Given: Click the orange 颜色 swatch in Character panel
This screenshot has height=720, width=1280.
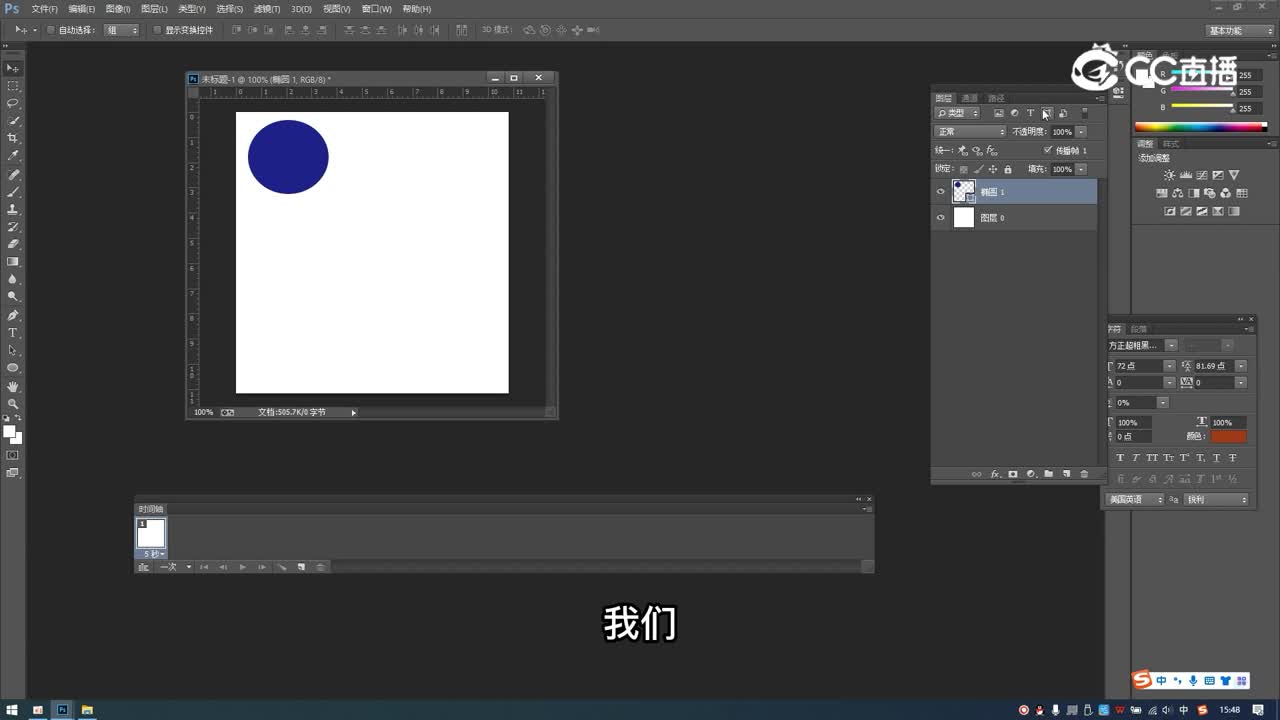Looking at the screenshot, I should coord(1228,436).
